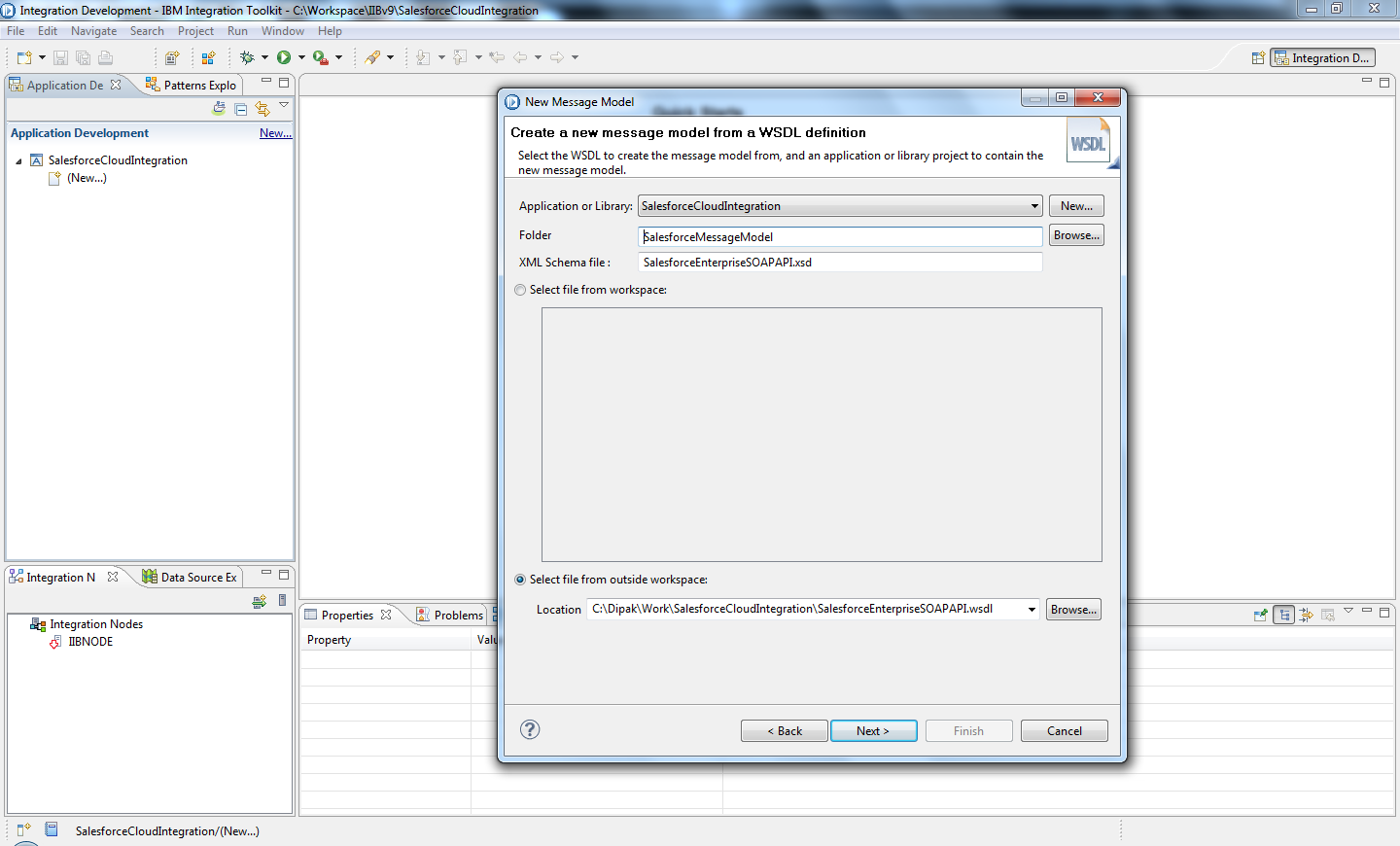Click the Forward navigation arrow icon
The width and height of the screenshot is (1400, 846).
click(557, 57)
